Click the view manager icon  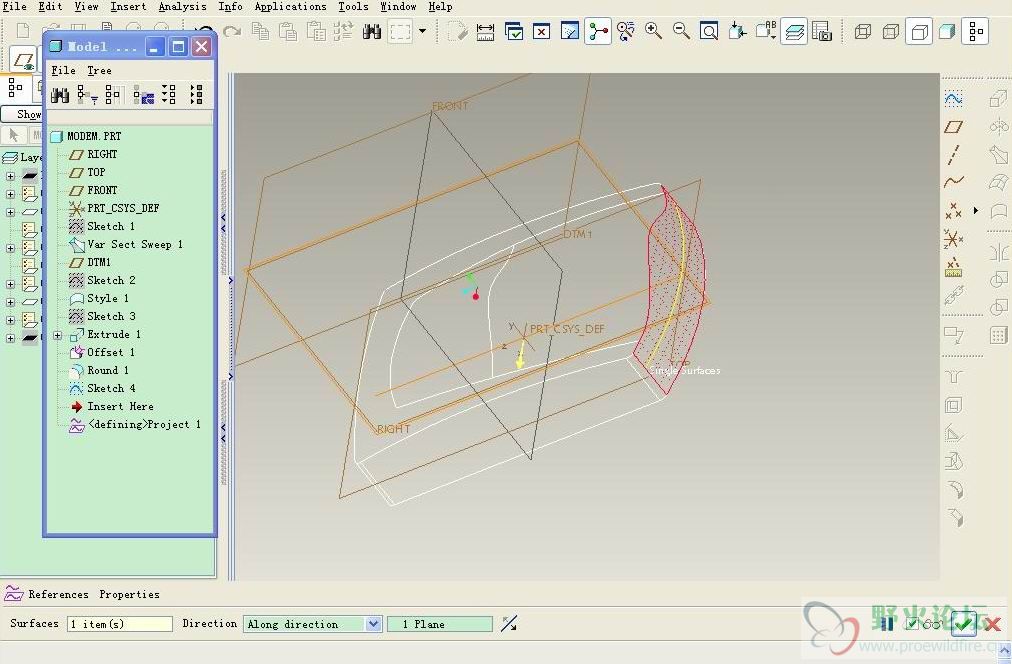pos(822,31)
